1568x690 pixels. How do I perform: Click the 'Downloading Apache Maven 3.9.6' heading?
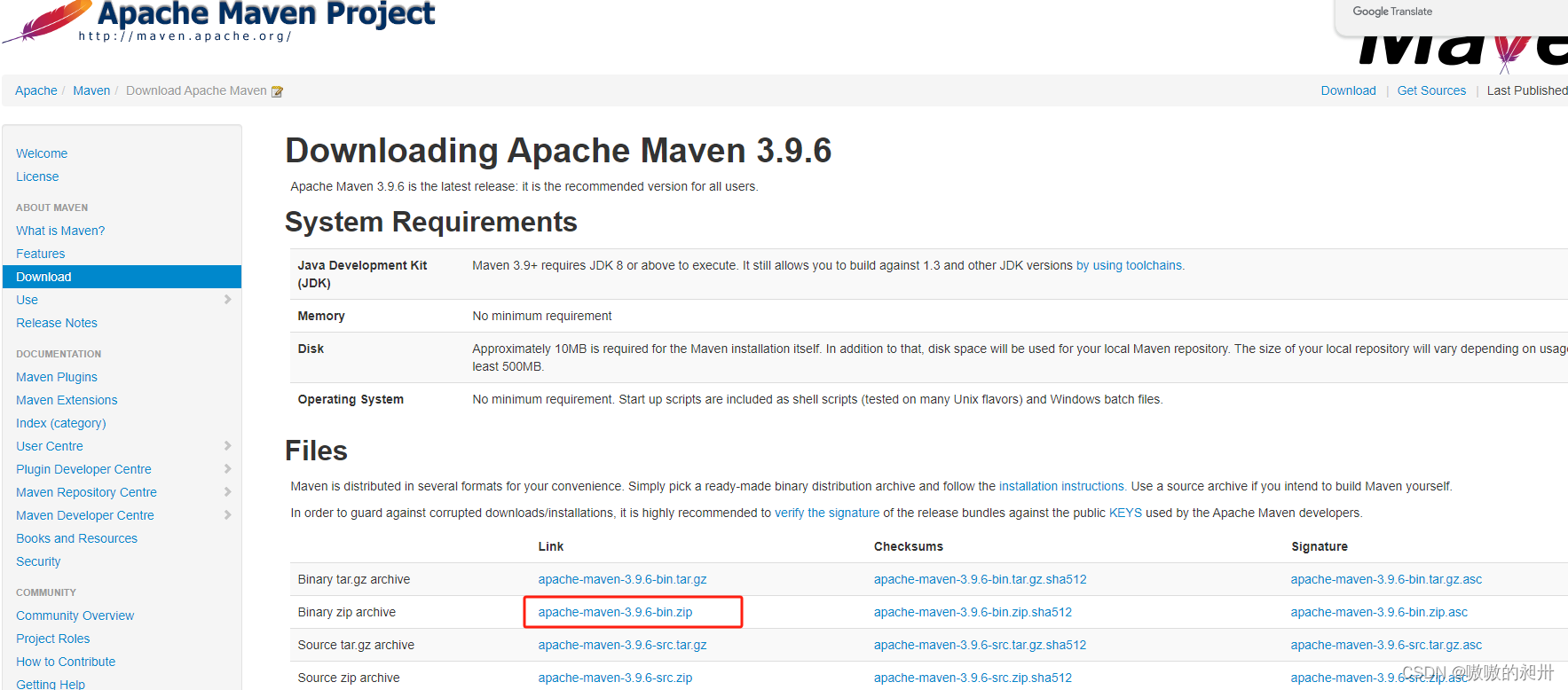click(x=558, y=151)
